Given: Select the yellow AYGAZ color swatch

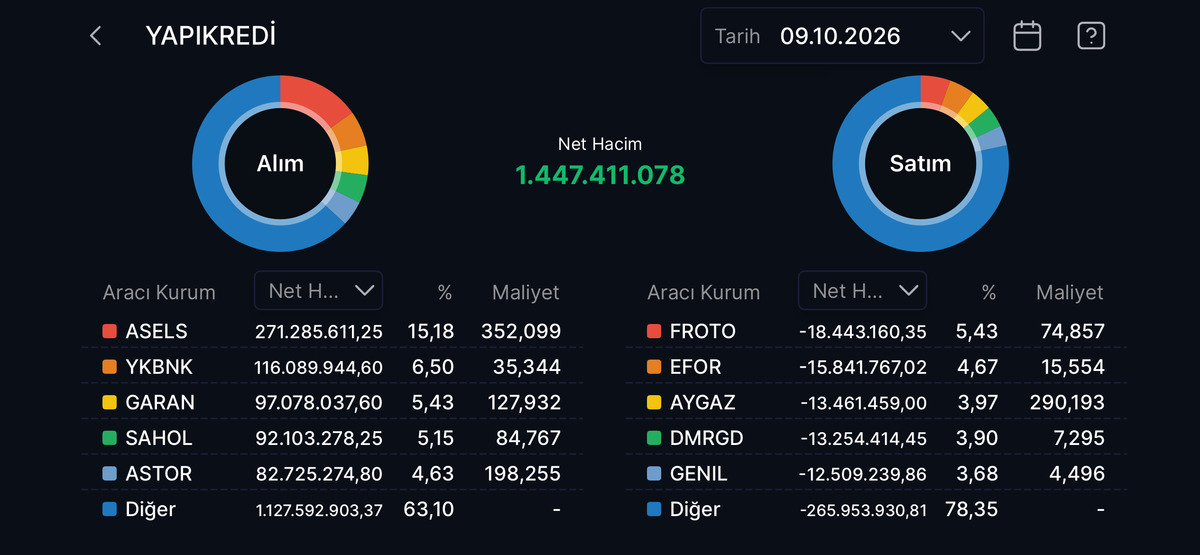Looking at the screenshot, I should (654, 402).
